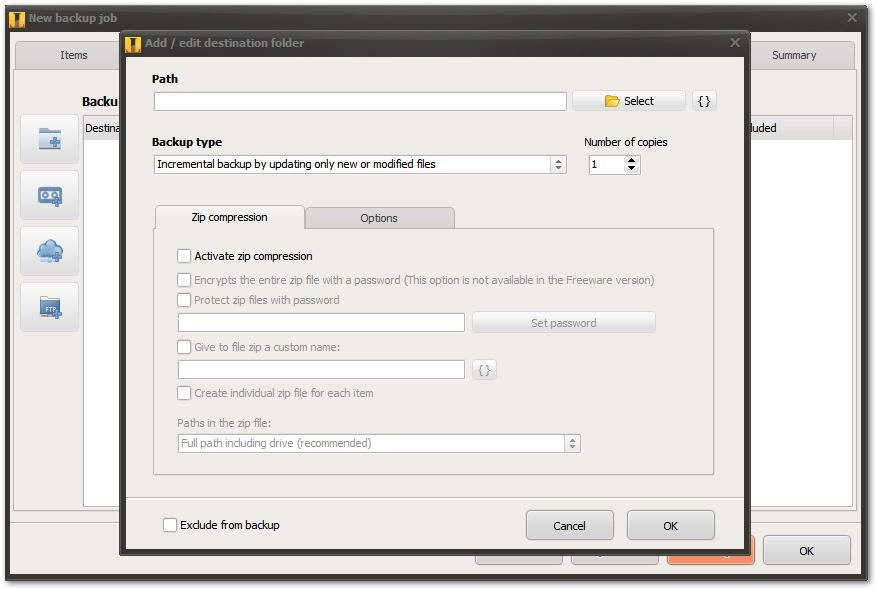The image size is (877, 590).
Task: Click the add folder destination icon
Action: pos(50,139)
